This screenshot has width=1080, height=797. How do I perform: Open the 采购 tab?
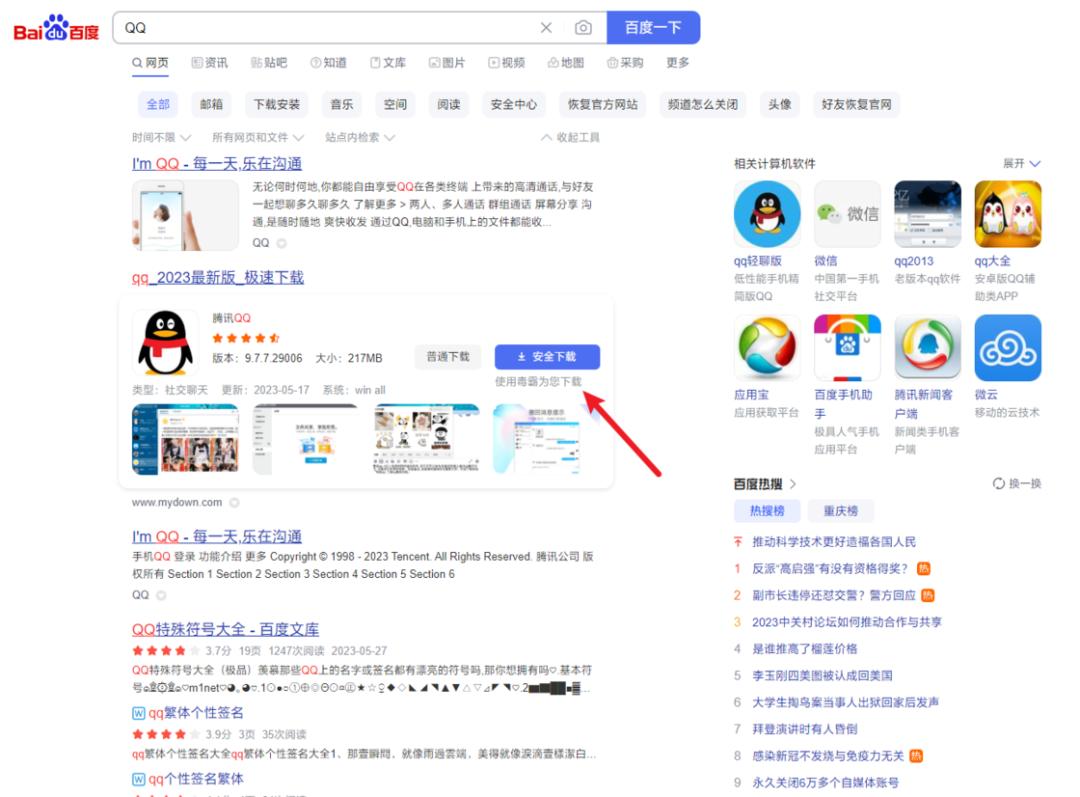pos(625,63)
